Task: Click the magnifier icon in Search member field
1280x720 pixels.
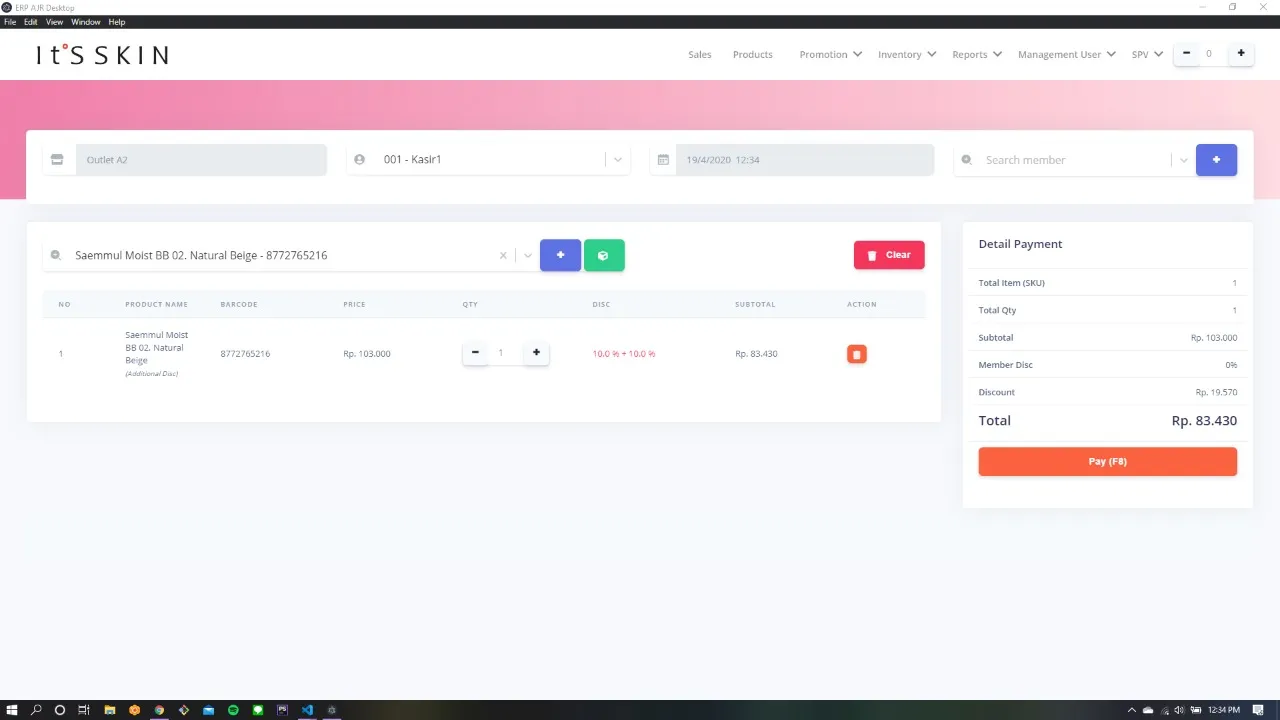Action: tap(966, 159)
